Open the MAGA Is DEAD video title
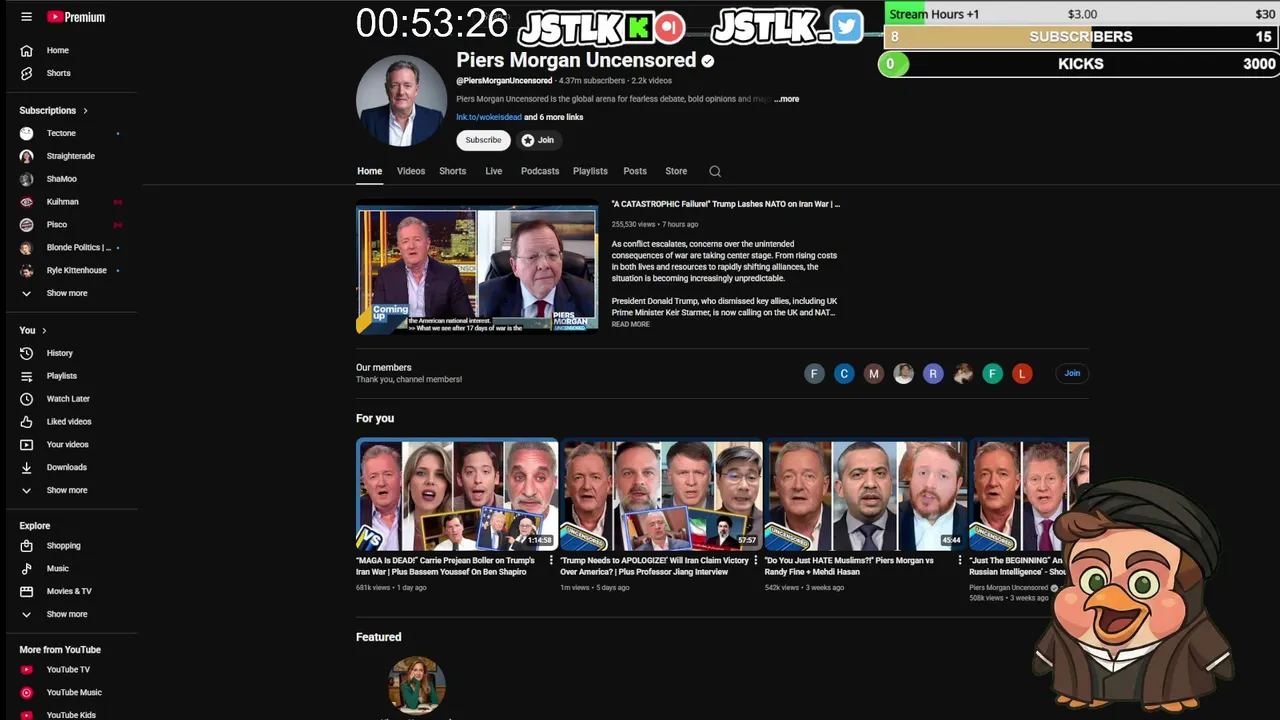1280x720 pixels. pyautogui.click(x=446, y=566)
